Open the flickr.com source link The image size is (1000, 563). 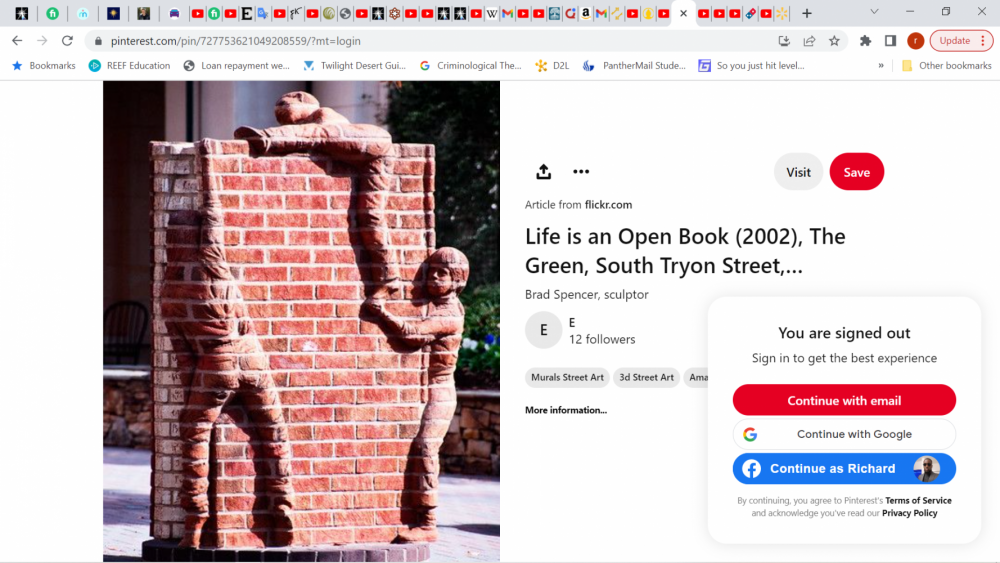[x=608, y=205]
